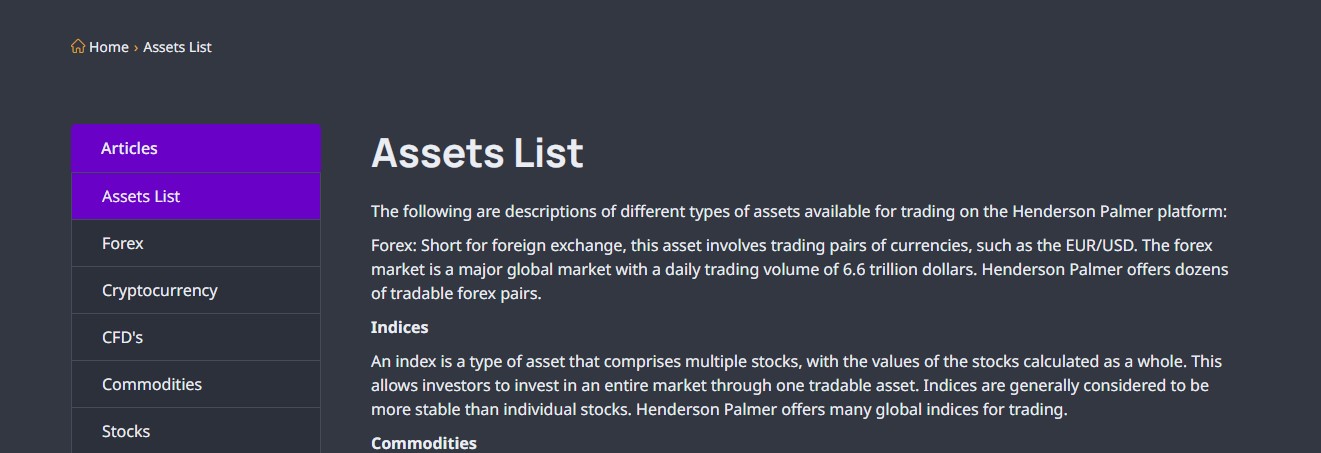Image resolution: width=1321 pixels, height=453 pixels.
Task: Click the paragraph beginning "An index is a type"
Action: [x=797, y=385]
